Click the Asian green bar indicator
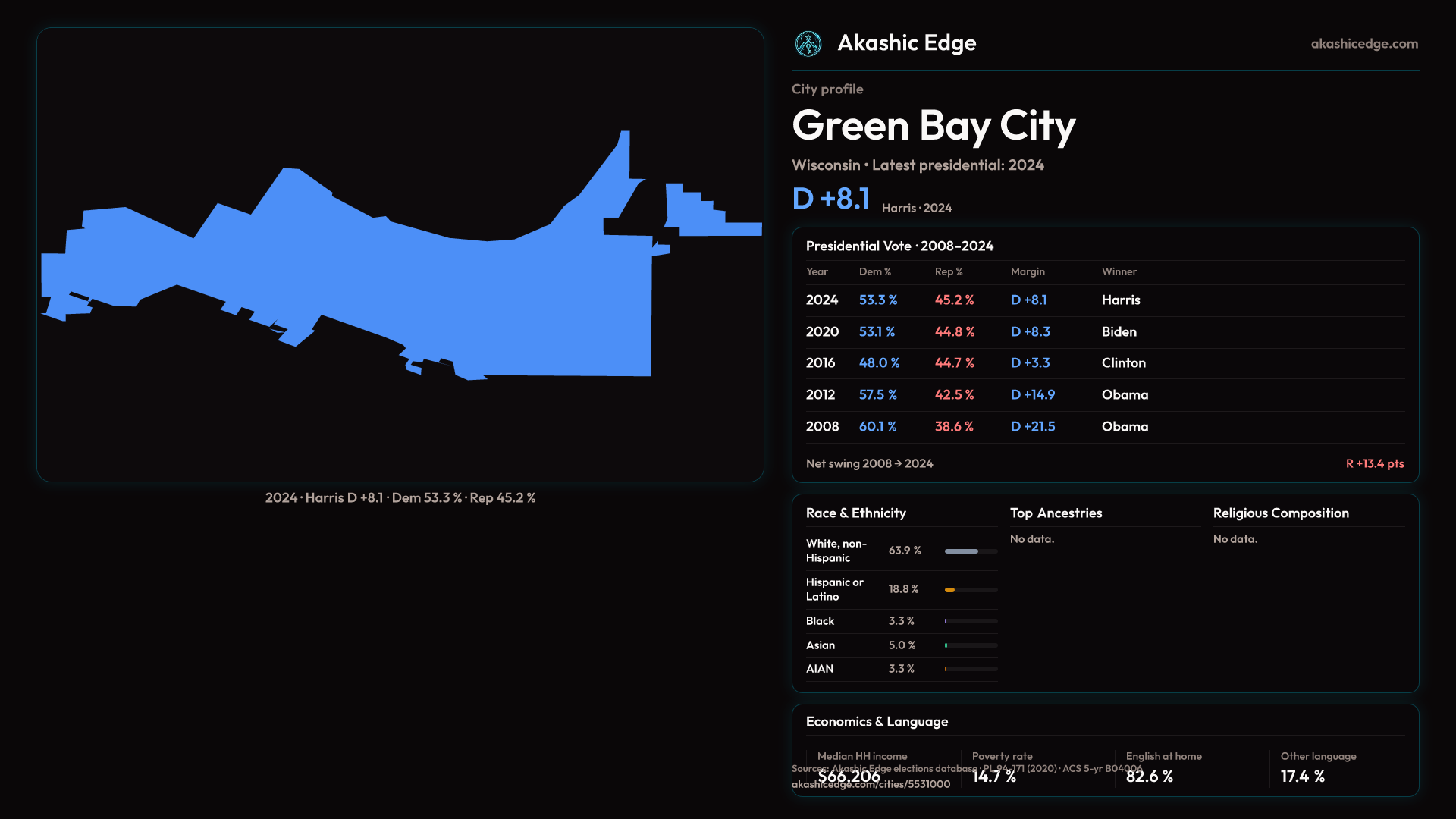1456x819 pixels. tap(946, 645)
